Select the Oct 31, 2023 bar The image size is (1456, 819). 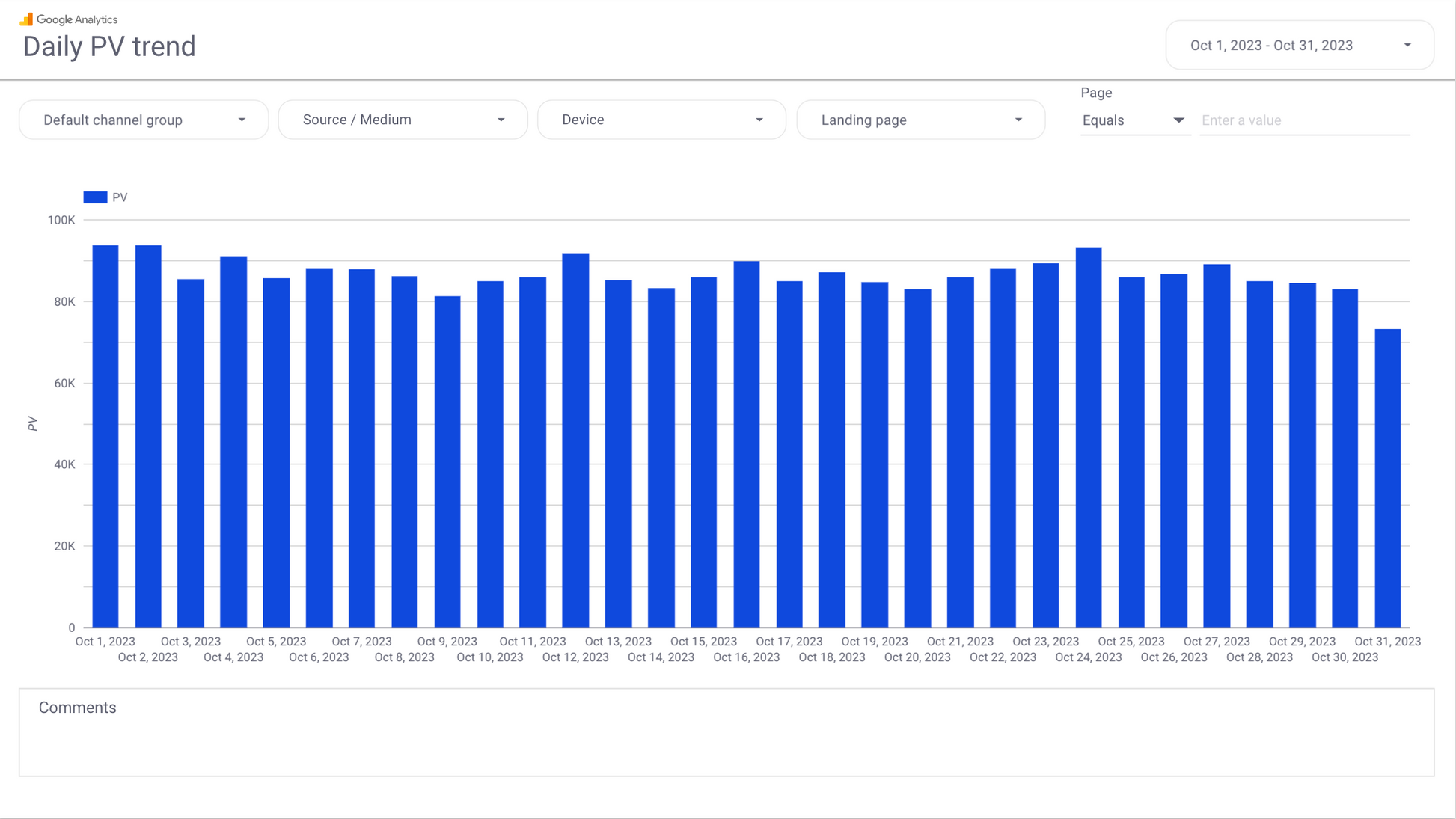click(1387, 477)
